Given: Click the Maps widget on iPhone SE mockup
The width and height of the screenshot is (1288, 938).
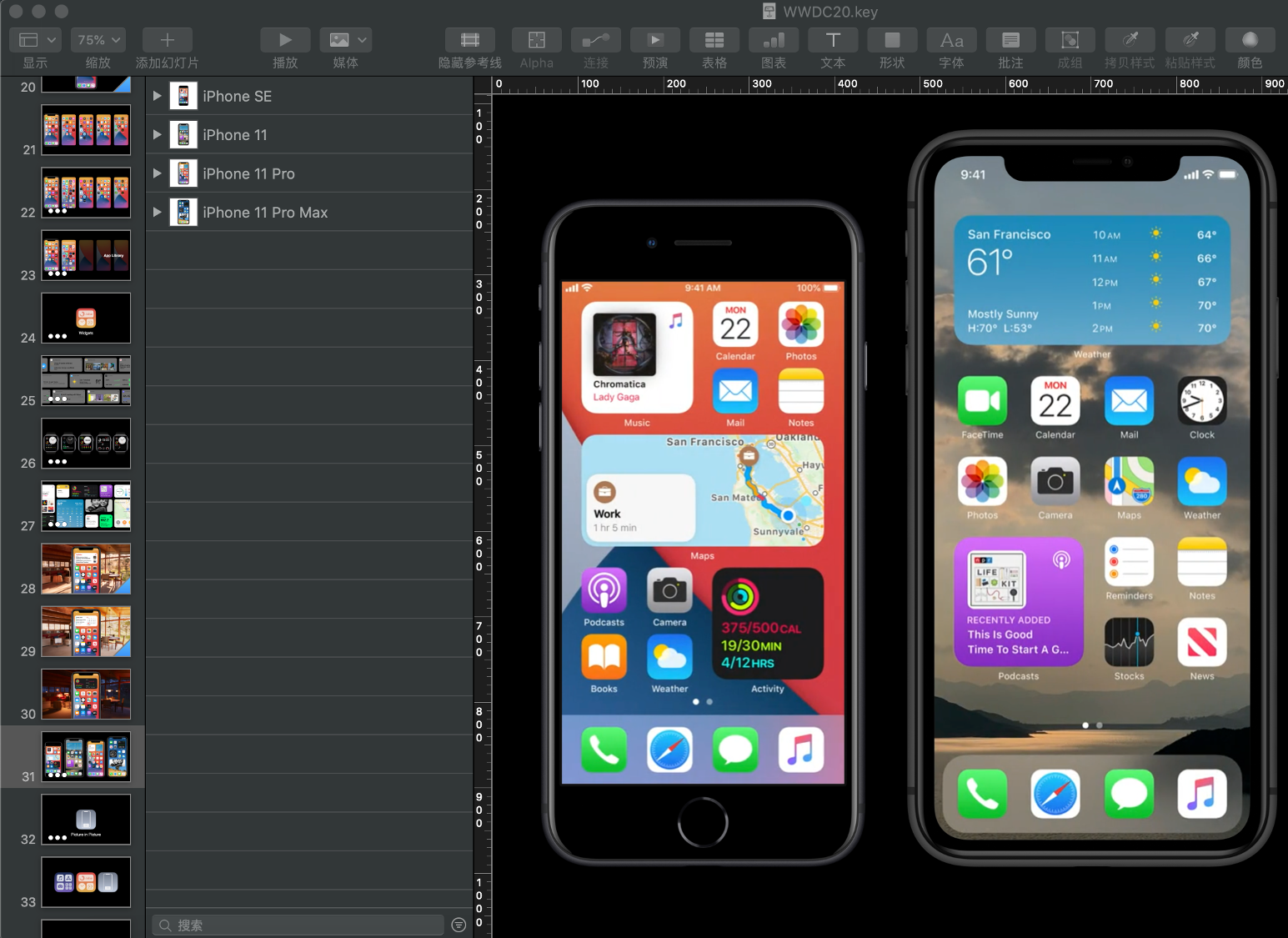Looking at the screenshot, I should tap(703, 489).
